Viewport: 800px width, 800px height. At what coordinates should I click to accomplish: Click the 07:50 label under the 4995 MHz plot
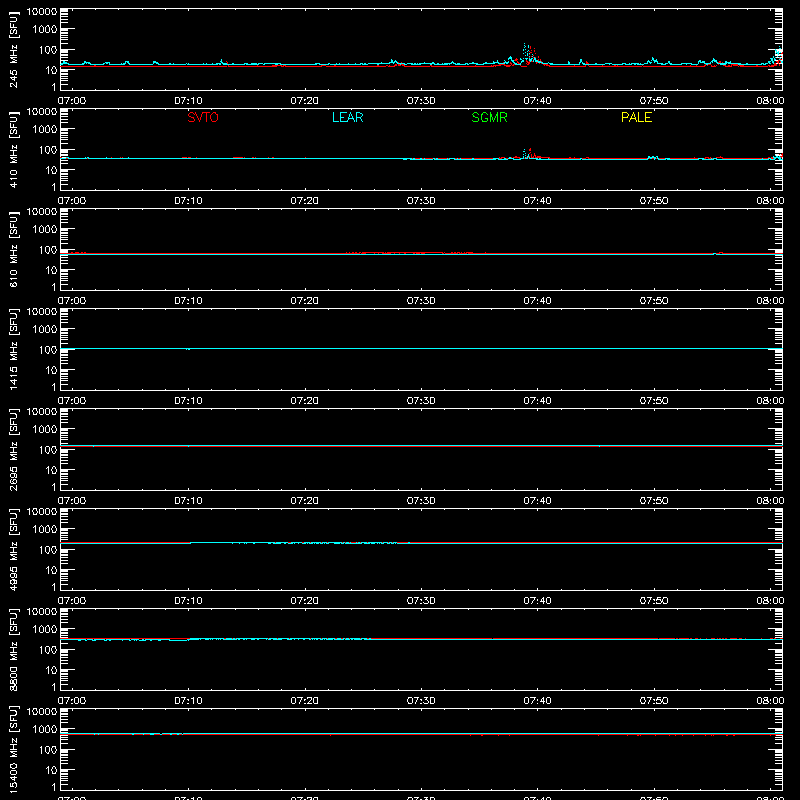point(654,601)
